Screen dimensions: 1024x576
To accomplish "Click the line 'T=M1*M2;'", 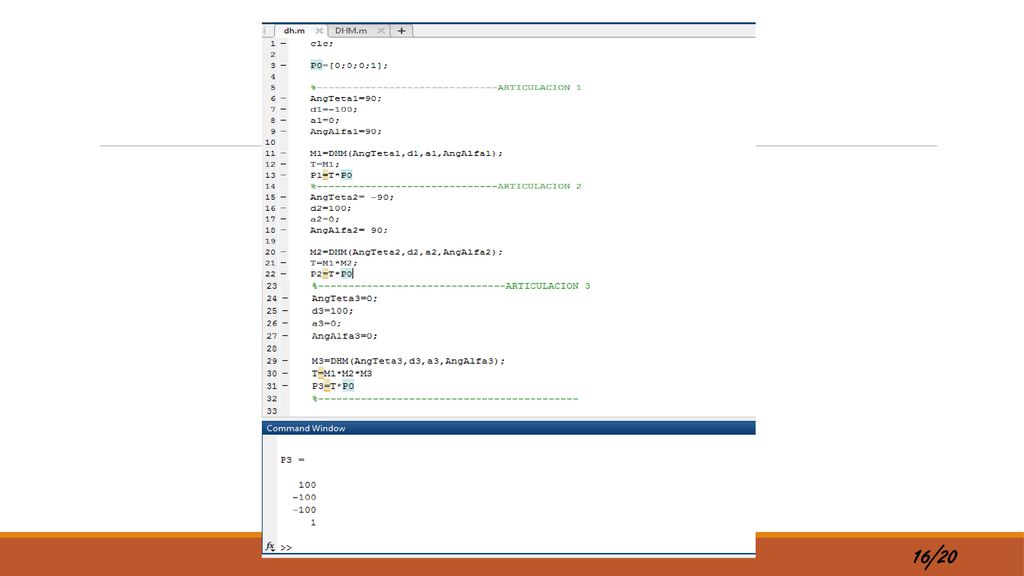I will click(334, 263).
